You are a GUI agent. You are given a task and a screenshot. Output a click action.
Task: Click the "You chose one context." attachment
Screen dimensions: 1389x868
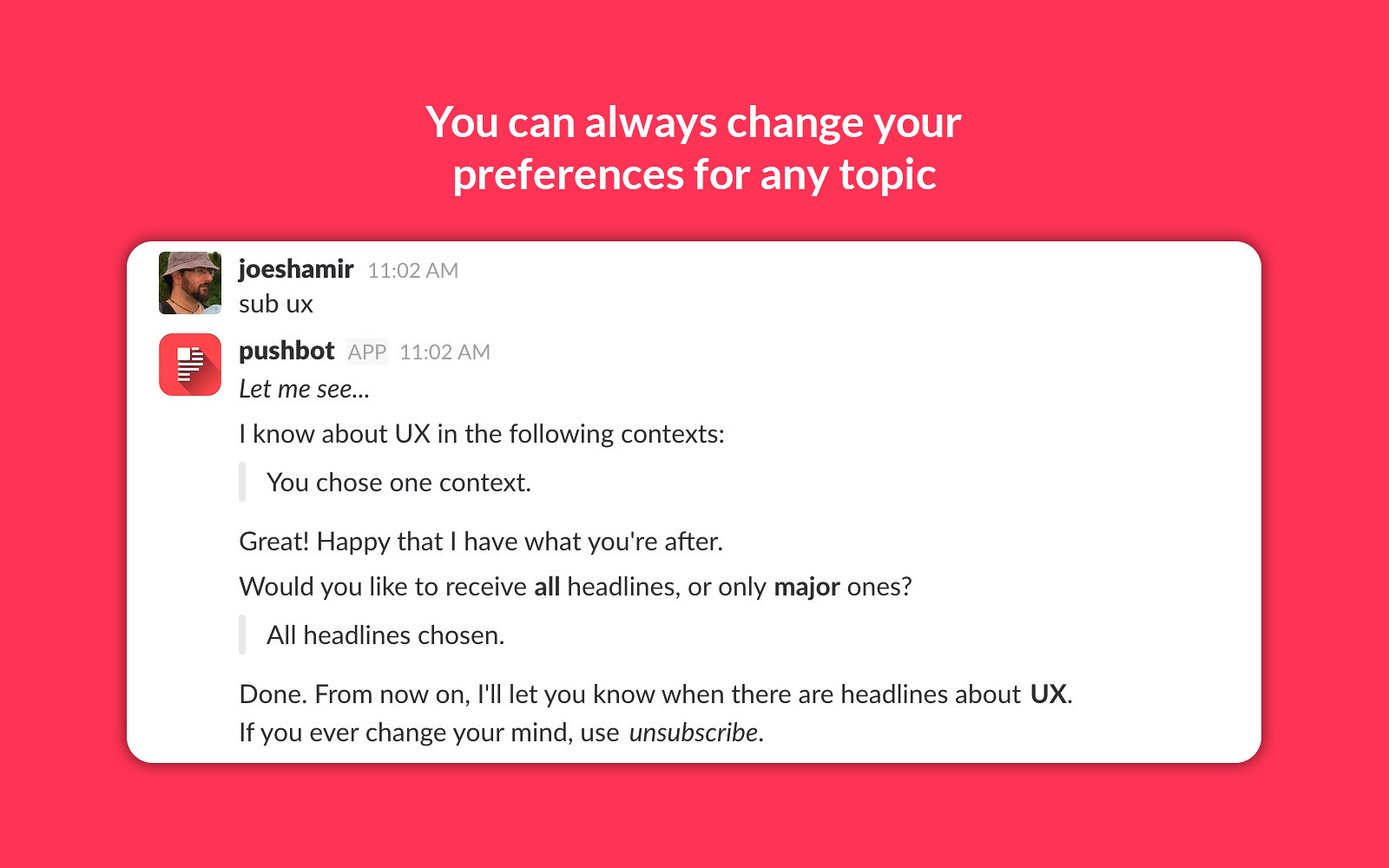(398, 483)
